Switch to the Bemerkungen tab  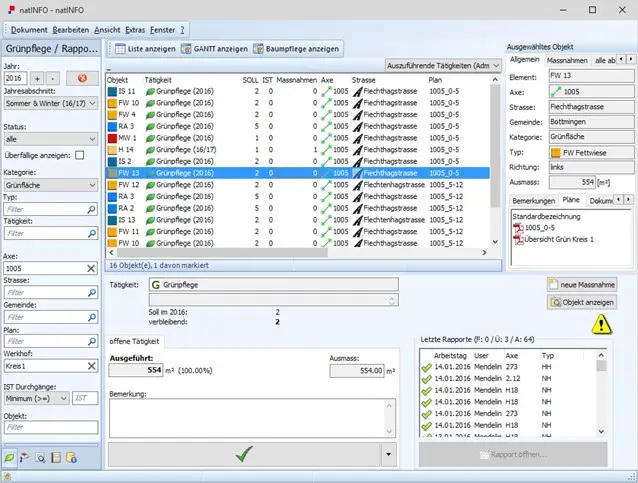533,201
